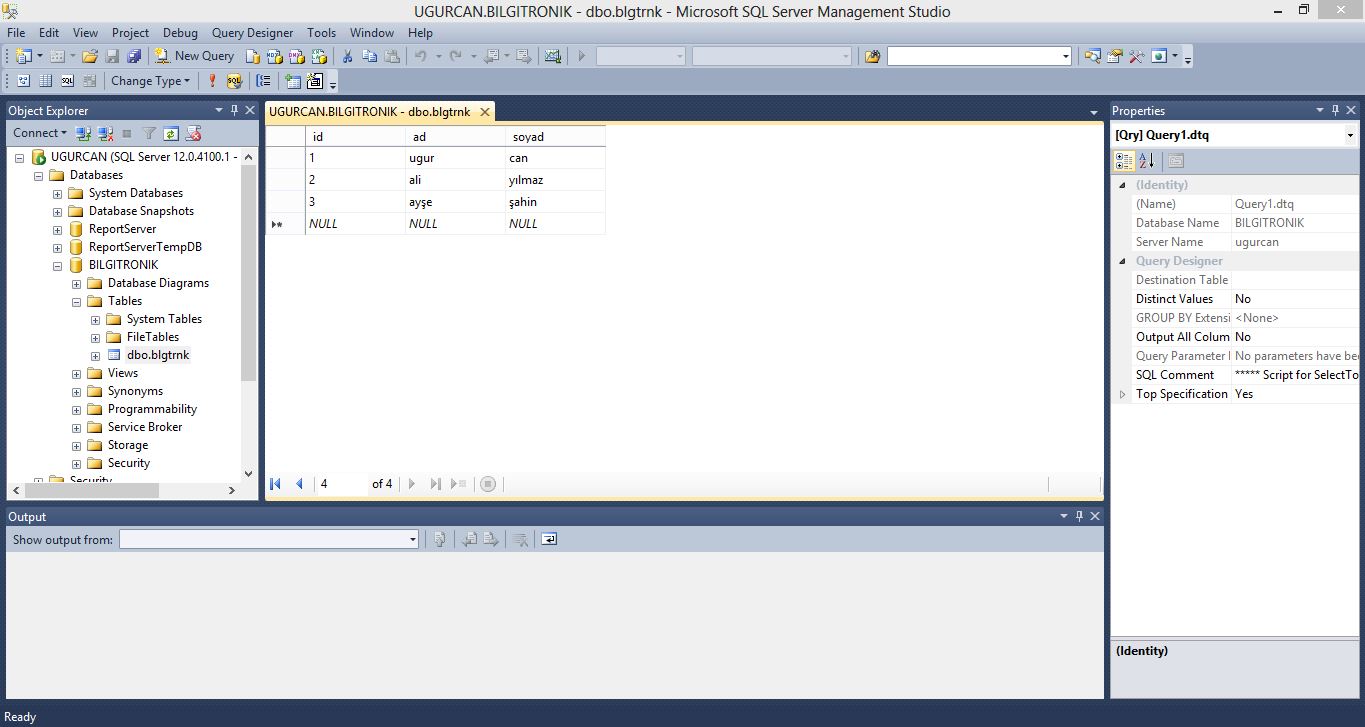Click the Add Group By icon

click(x=263, y=81)
